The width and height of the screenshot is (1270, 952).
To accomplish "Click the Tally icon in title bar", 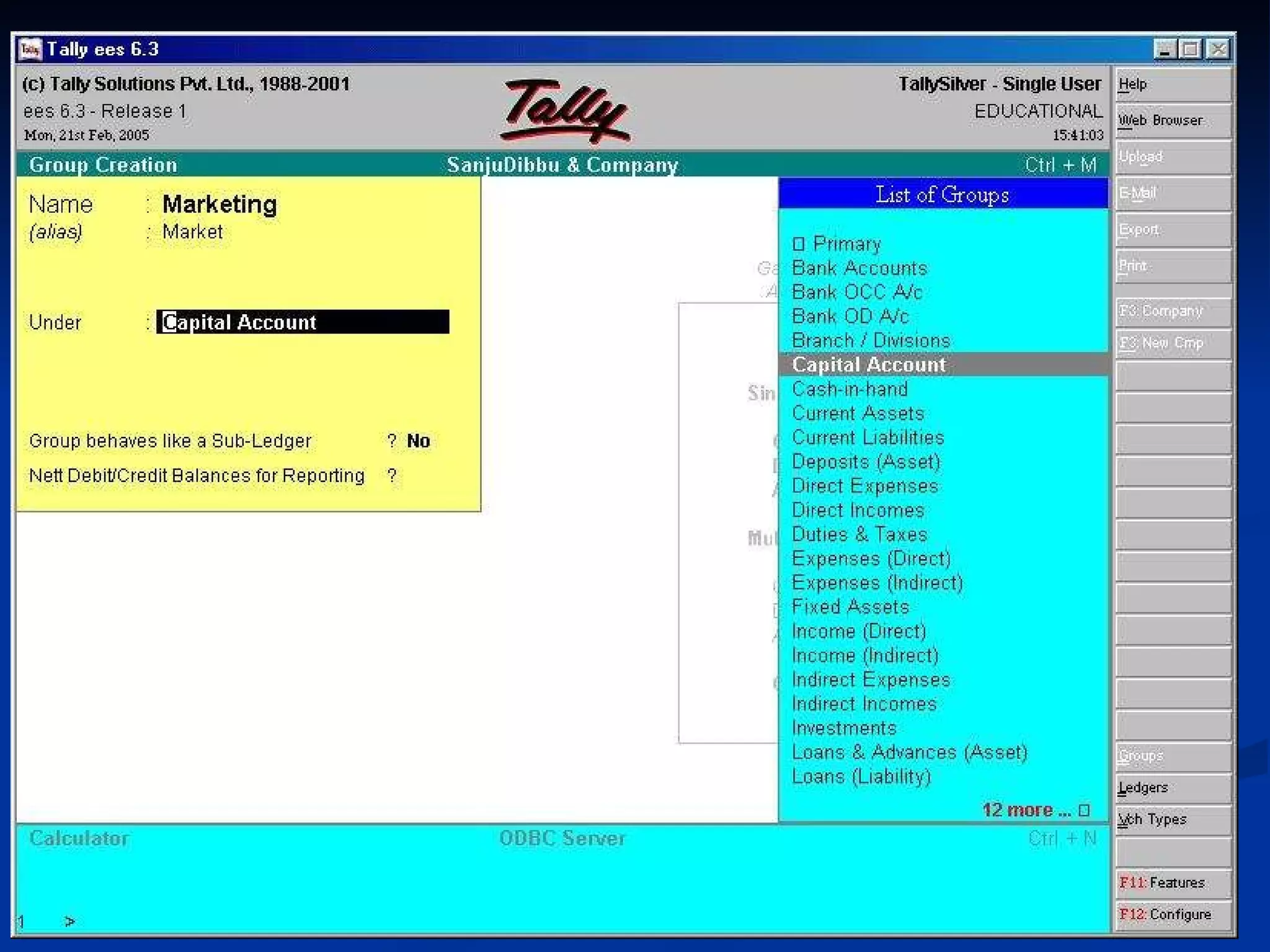I will pos(30,49).
